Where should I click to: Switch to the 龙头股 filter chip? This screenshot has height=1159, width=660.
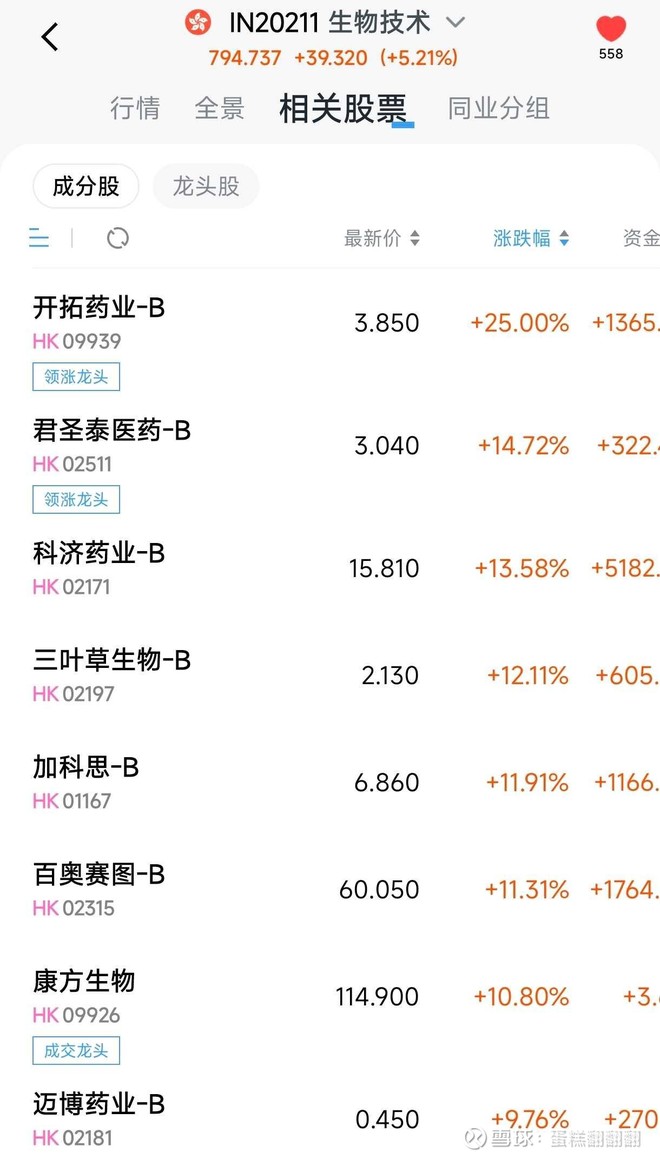tap(205, 186)
